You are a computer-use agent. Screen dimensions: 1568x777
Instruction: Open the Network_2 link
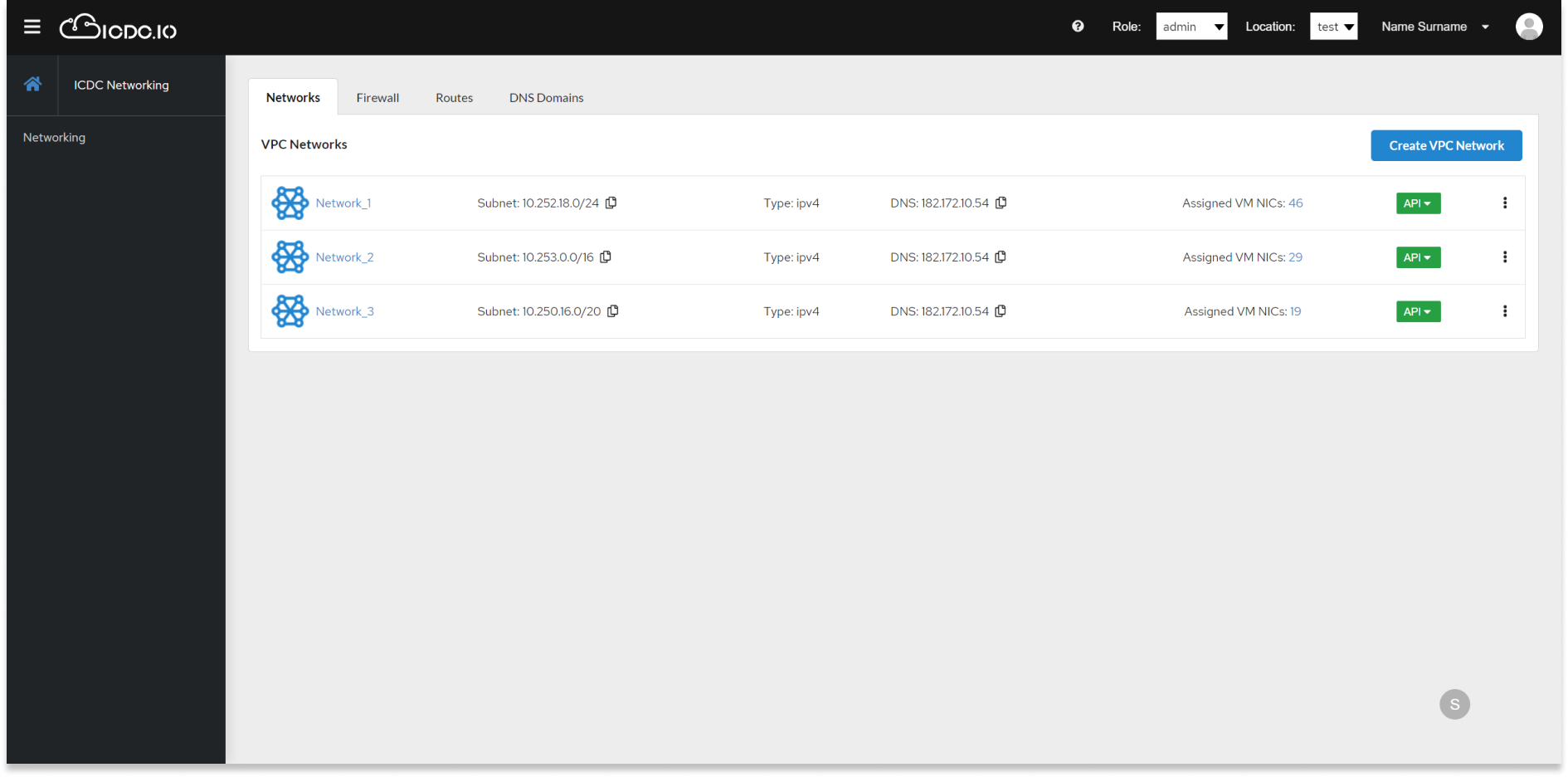pos(344,257)
